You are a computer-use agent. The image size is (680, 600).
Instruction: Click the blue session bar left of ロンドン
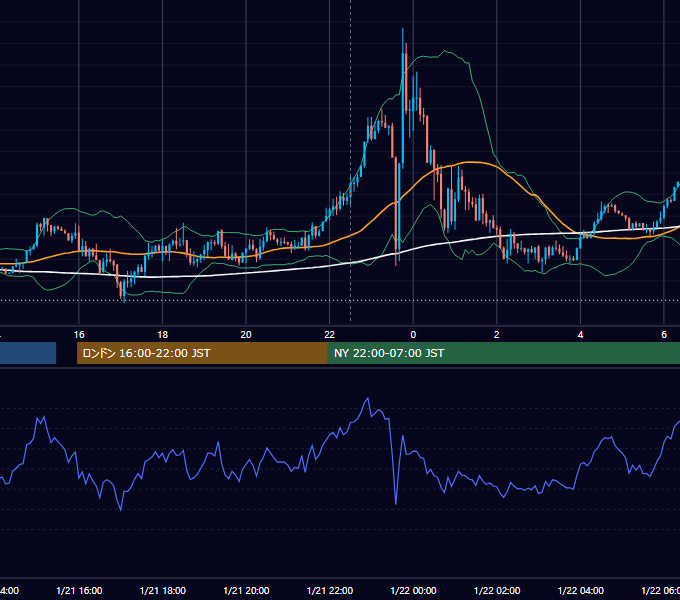click(28, 353)
